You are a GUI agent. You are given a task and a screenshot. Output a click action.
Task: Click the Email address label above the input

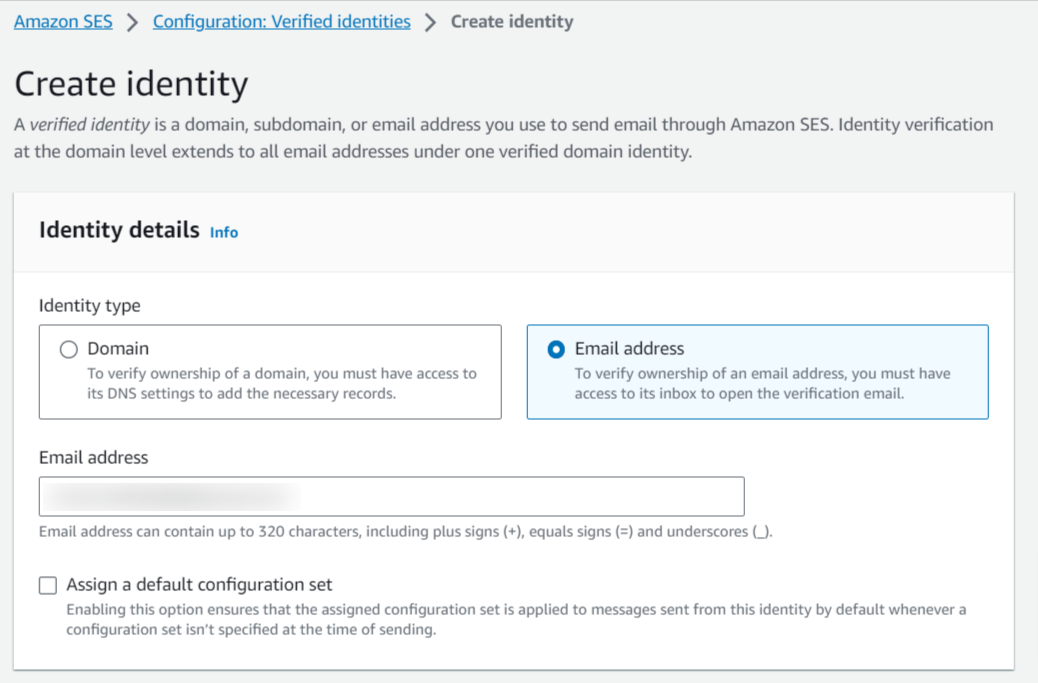[x=93, y=457]
